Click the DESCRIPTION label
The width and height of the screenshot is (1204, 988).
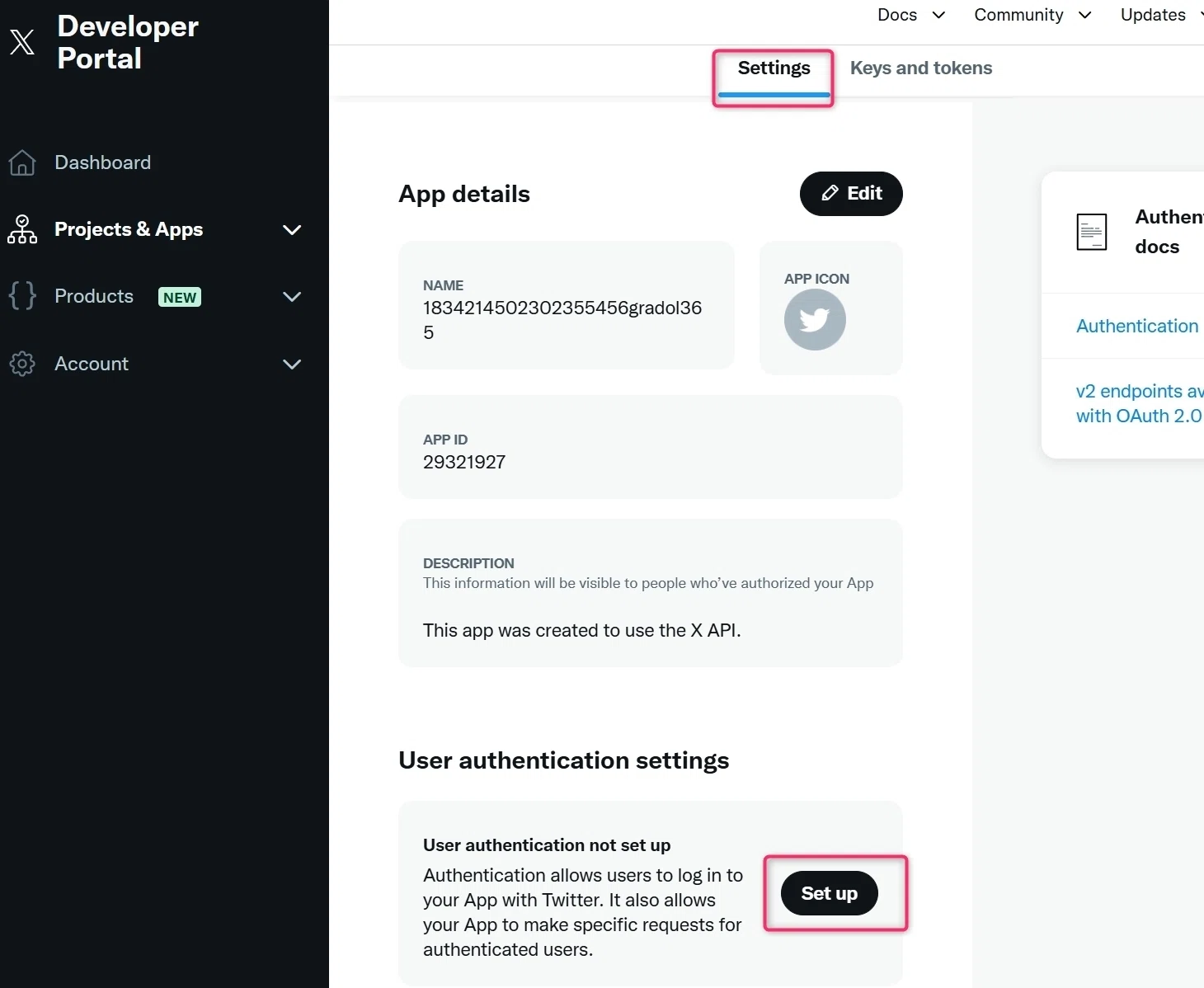468,563
